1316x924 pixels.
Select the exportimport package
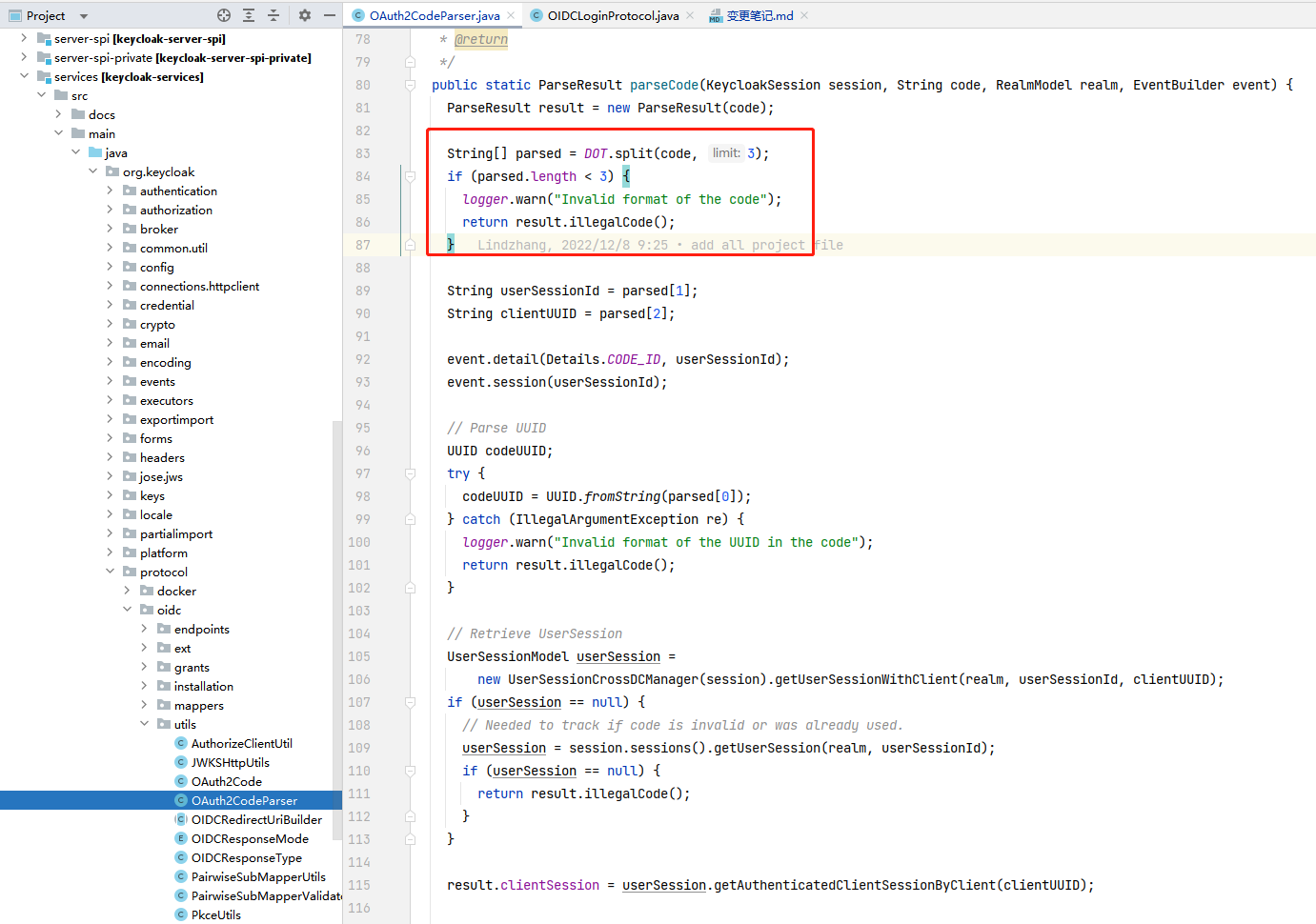[x=176, y=419]
